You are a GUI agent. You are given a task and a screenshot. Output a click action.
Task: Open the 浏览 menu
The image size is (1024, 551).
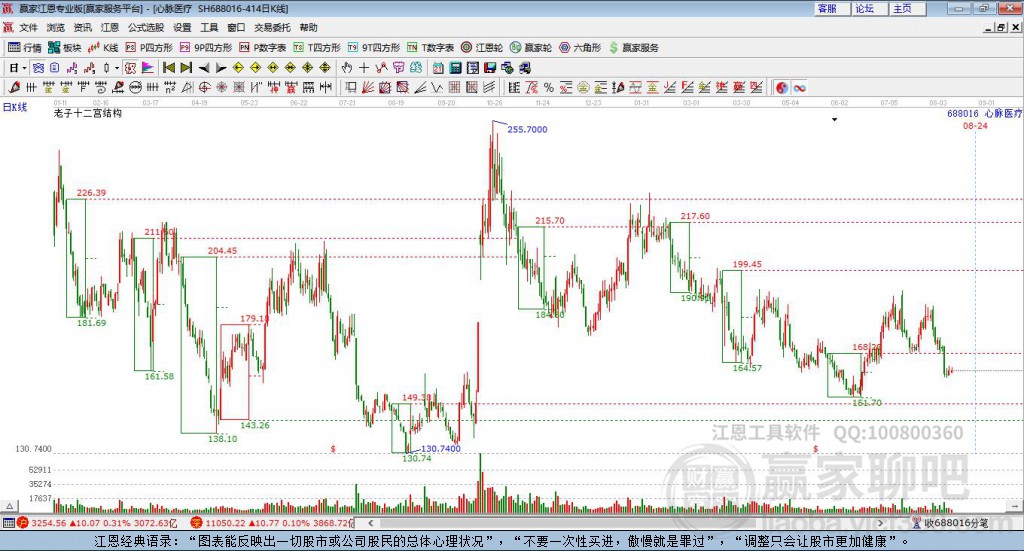tap(56, 27)
